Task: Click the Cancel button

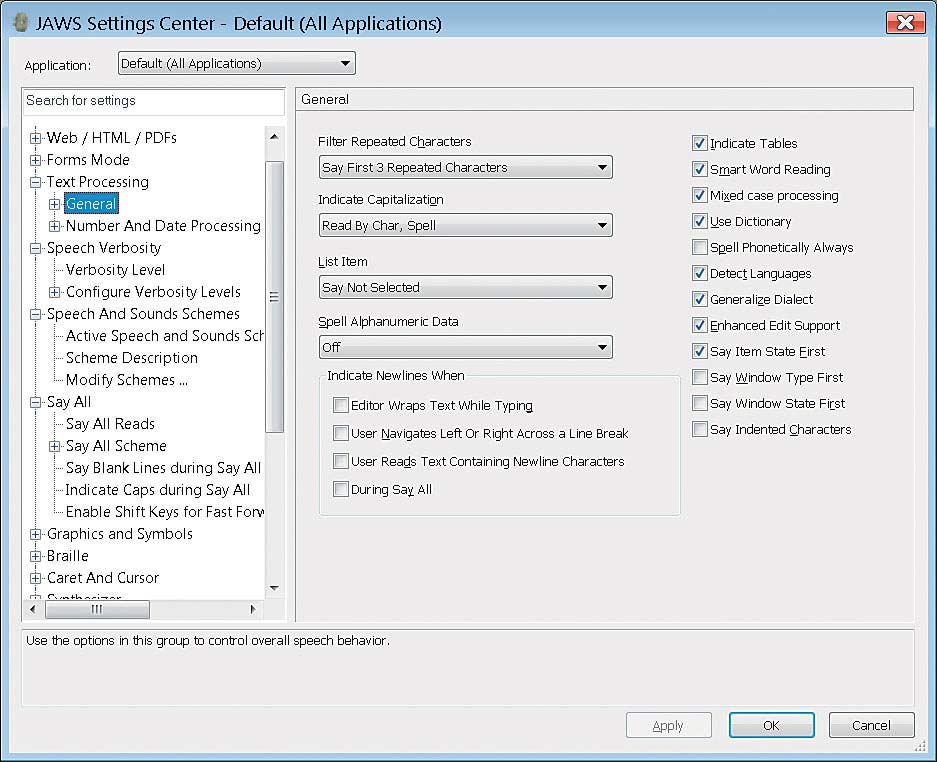Action: pyautogui.click(x=871, y=726)
